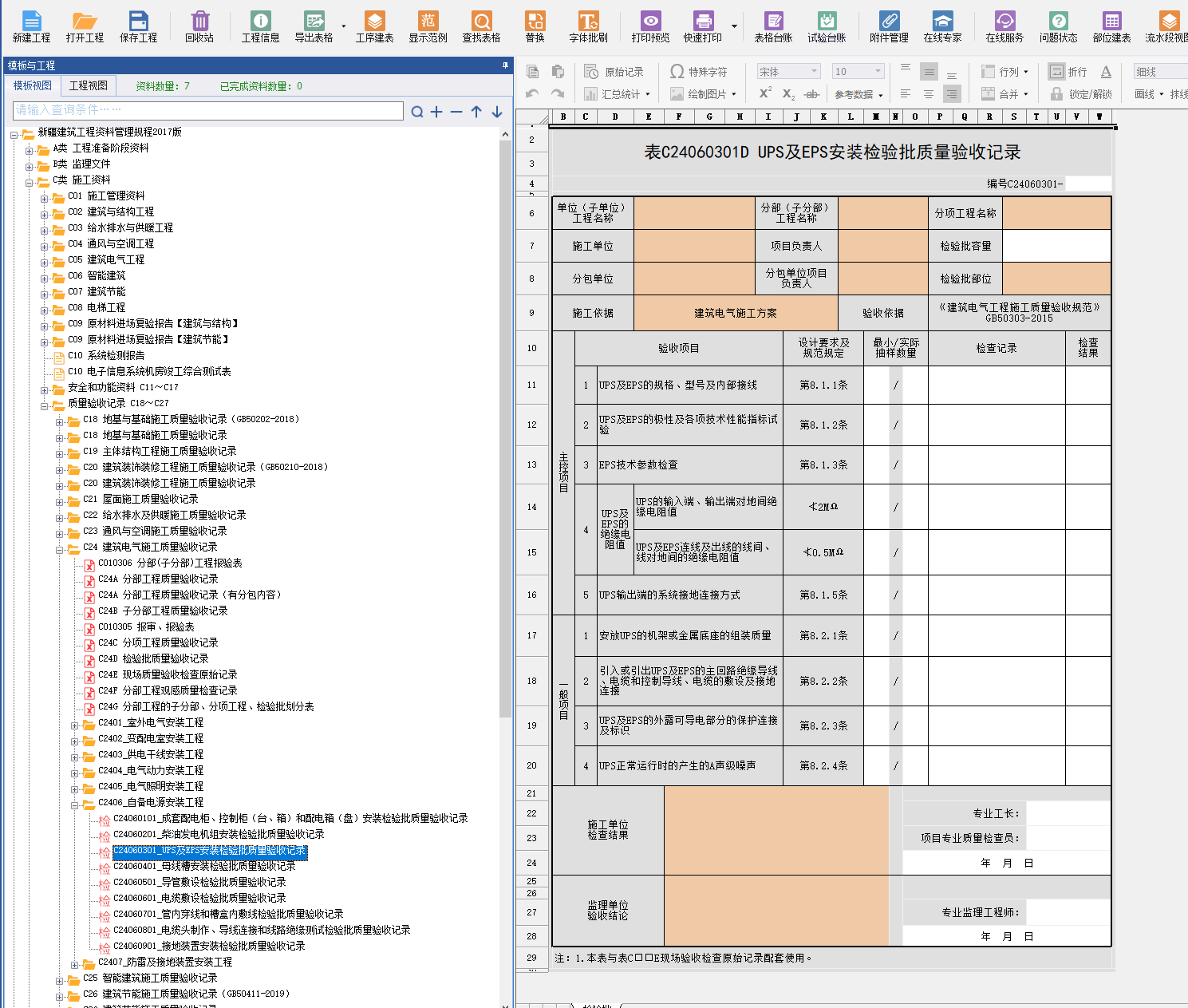Toggle strikethrough ab formatting
Image resolution: width=1188 pixels, height=1008 pixels.
click(x=812, y=94)
